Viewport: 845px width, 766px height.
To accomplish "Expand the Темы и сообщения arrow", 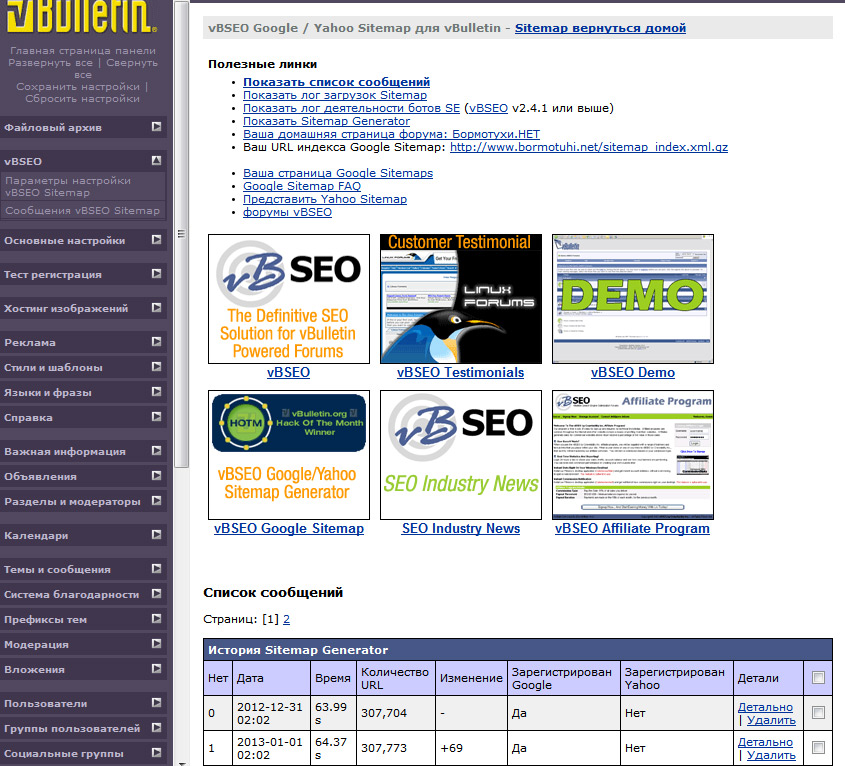I will point(156,569).
